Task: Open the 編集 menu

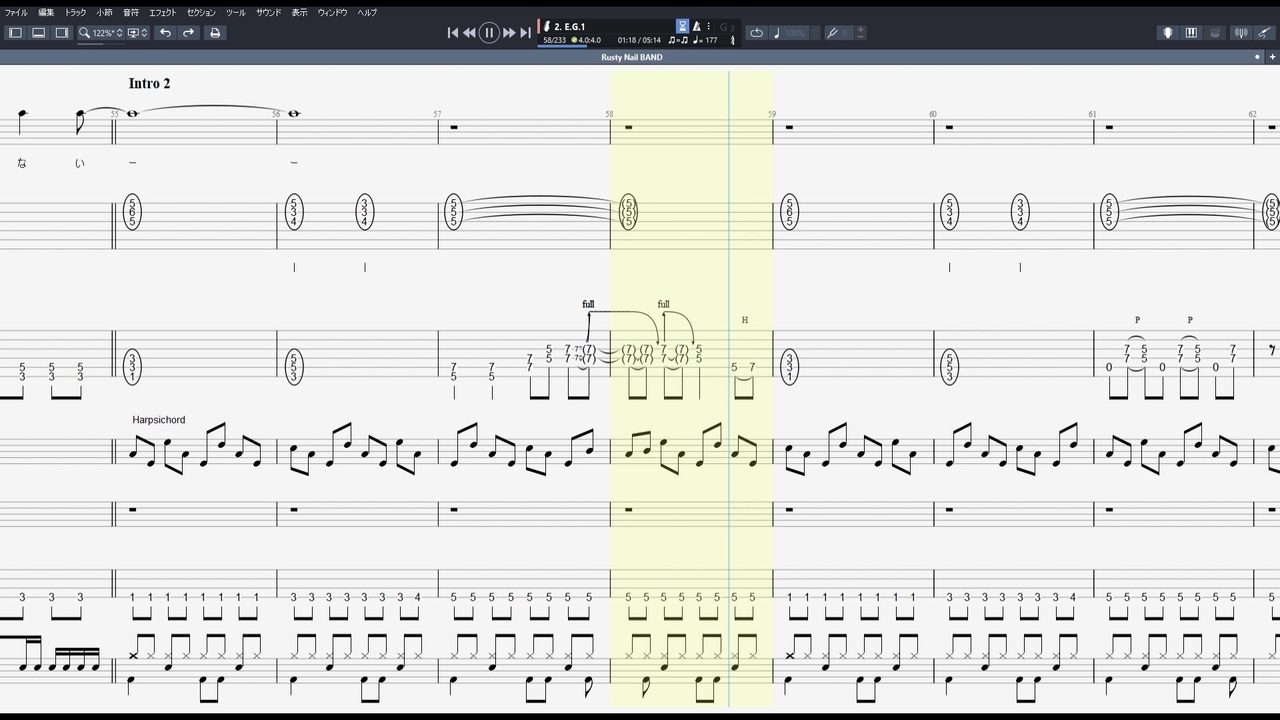Action: point(46,12)
